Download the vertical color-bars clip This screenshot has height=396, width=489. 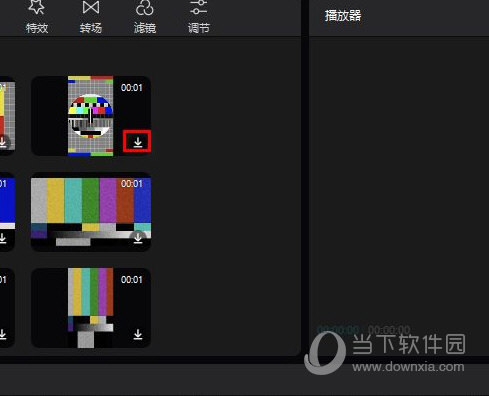coord(138,334)
